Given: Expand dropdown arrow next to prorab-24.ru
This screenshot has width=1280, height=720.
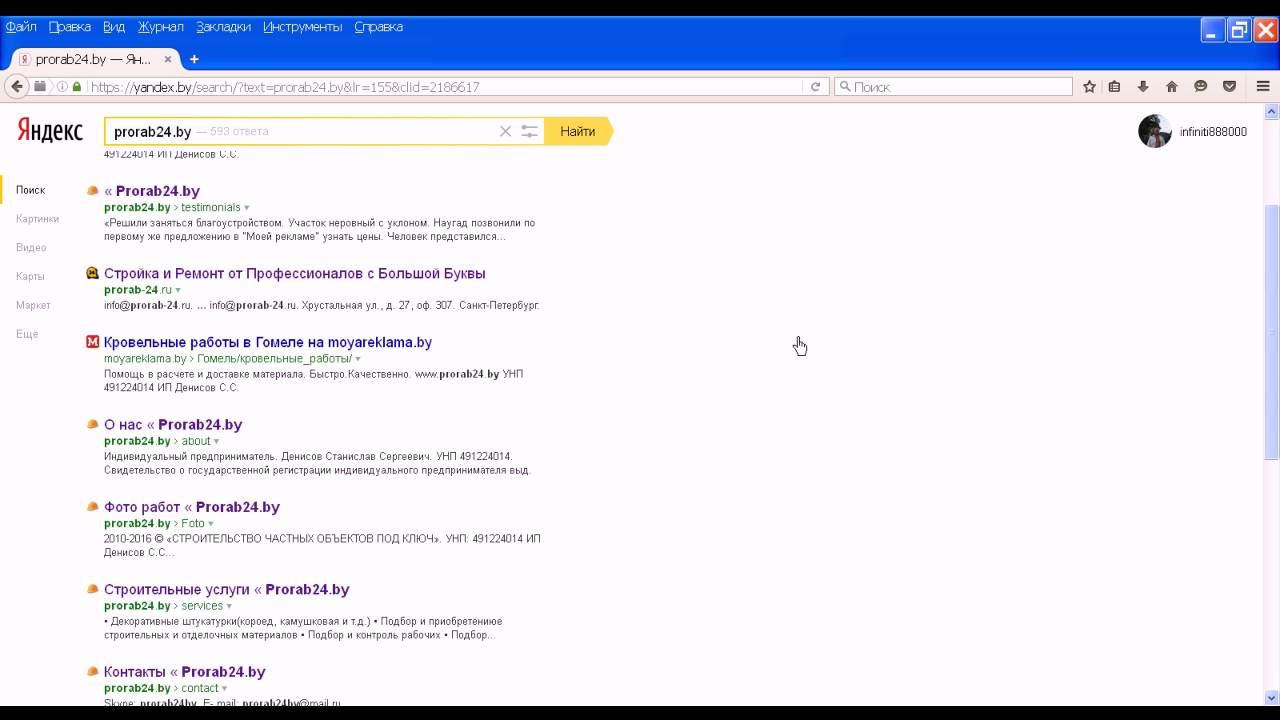Looking at the screenshot, I should [178, 291].
